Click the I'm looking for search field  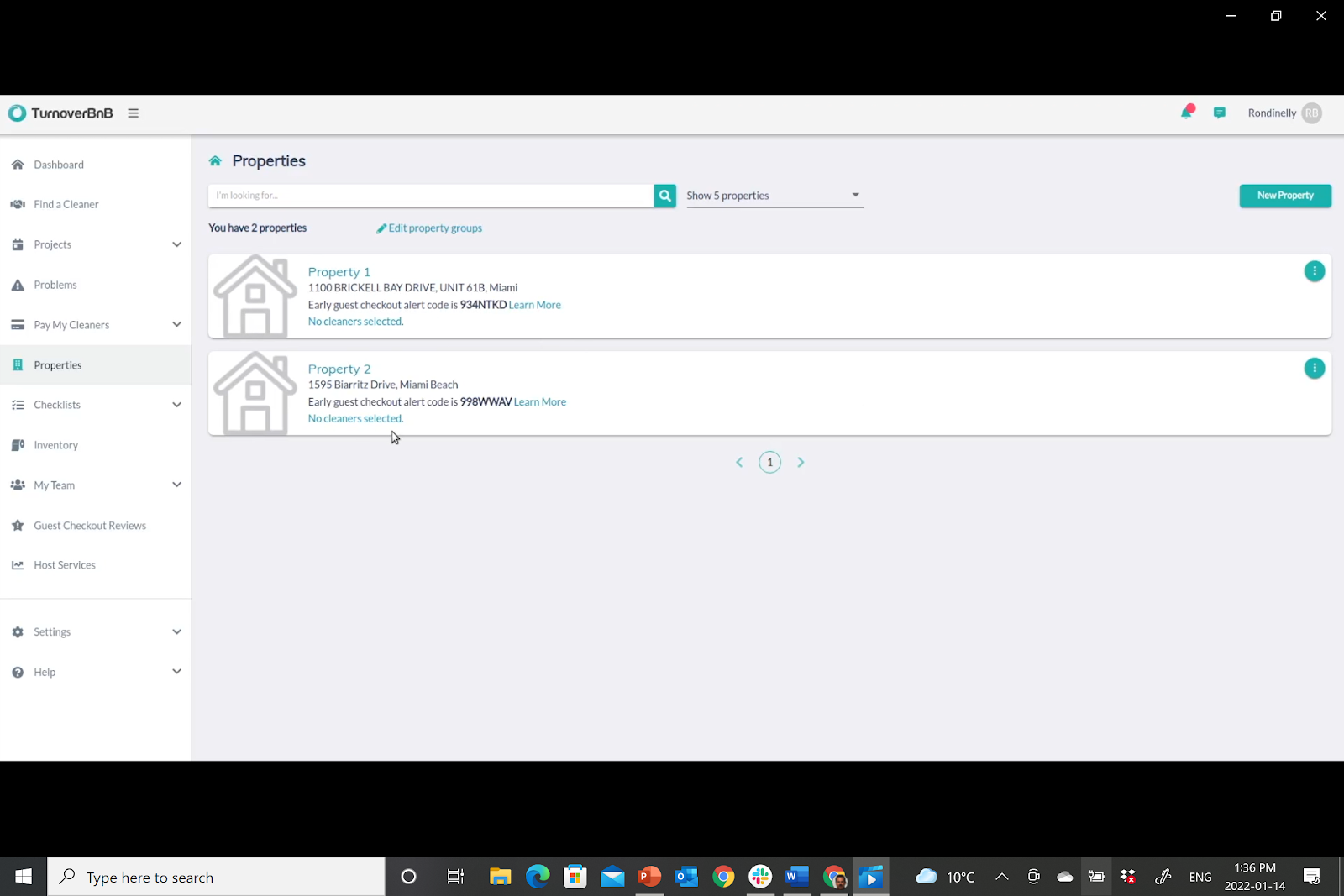[431, 196]
